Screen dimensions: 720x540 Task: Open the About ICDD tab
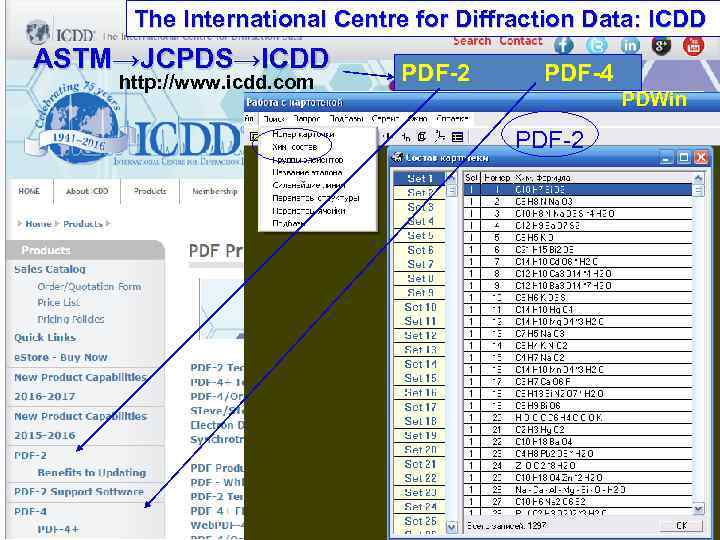tap(87, 191)
